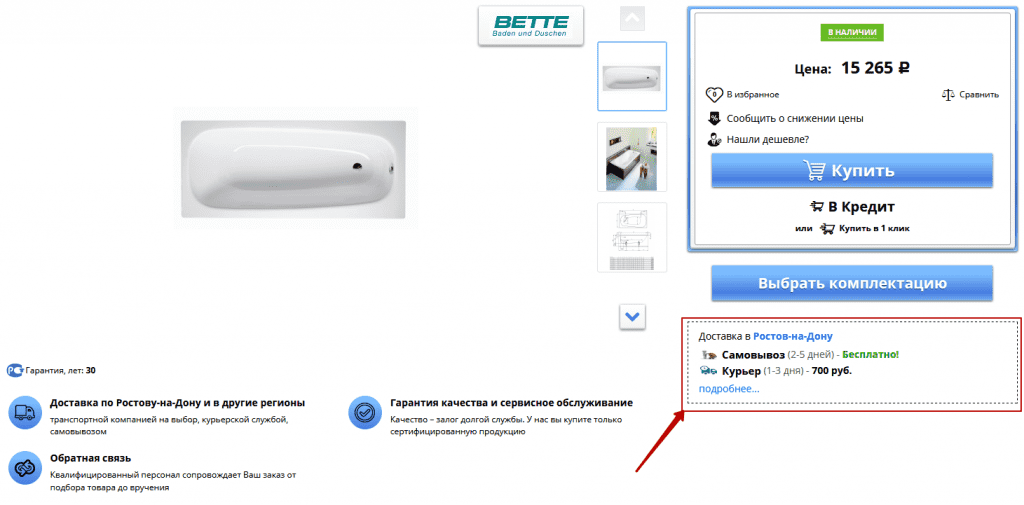Click the blue Купить button
Viewport: 1024px width, 505px height.
point(852,171)
